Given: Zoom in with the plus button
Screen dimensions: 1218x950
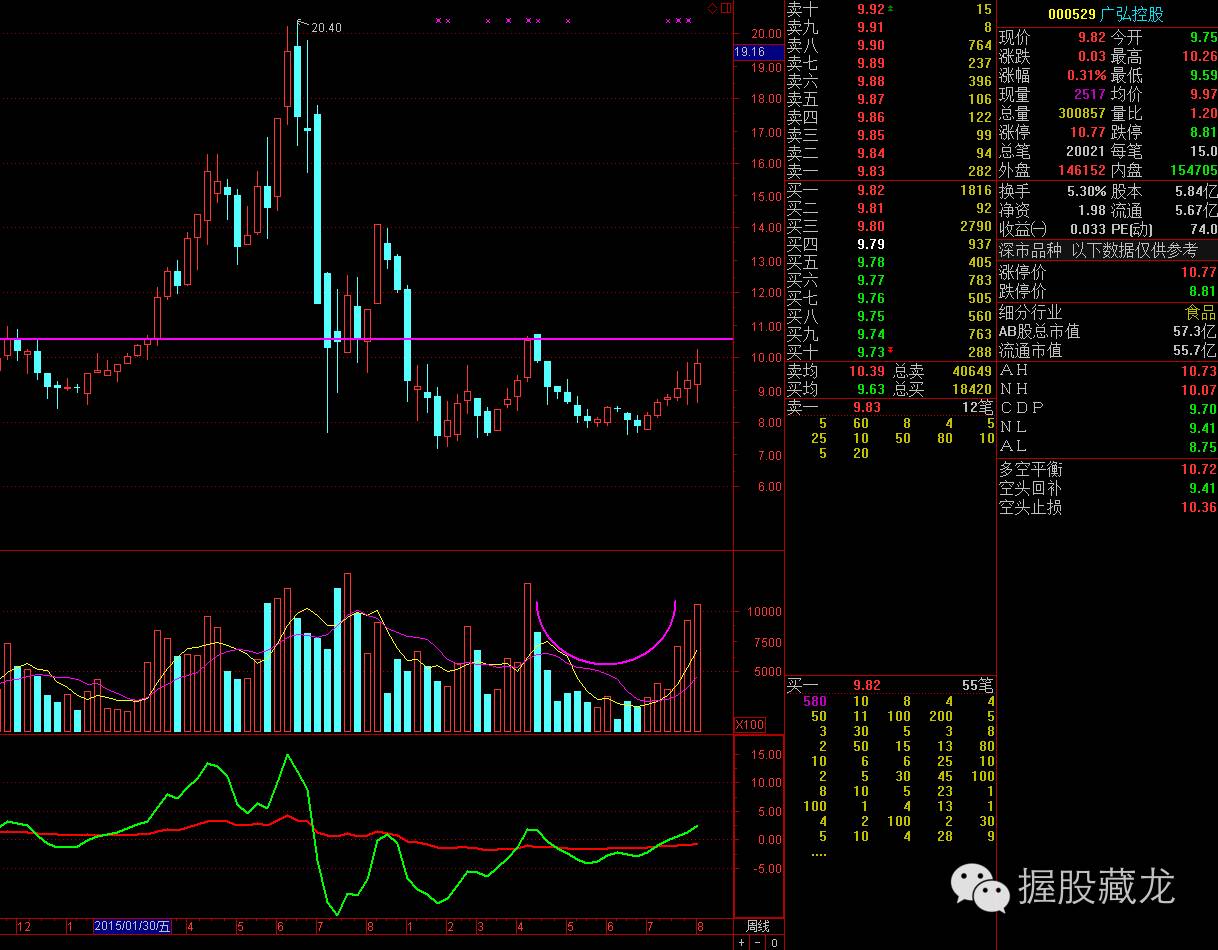Looking at the screenshot, I should point(741,942).
